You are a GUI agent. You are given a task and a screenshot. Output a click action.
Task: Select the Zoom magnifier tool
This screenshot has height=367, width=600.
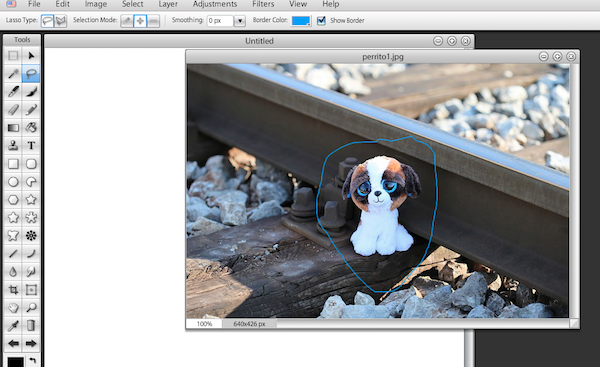31,308
